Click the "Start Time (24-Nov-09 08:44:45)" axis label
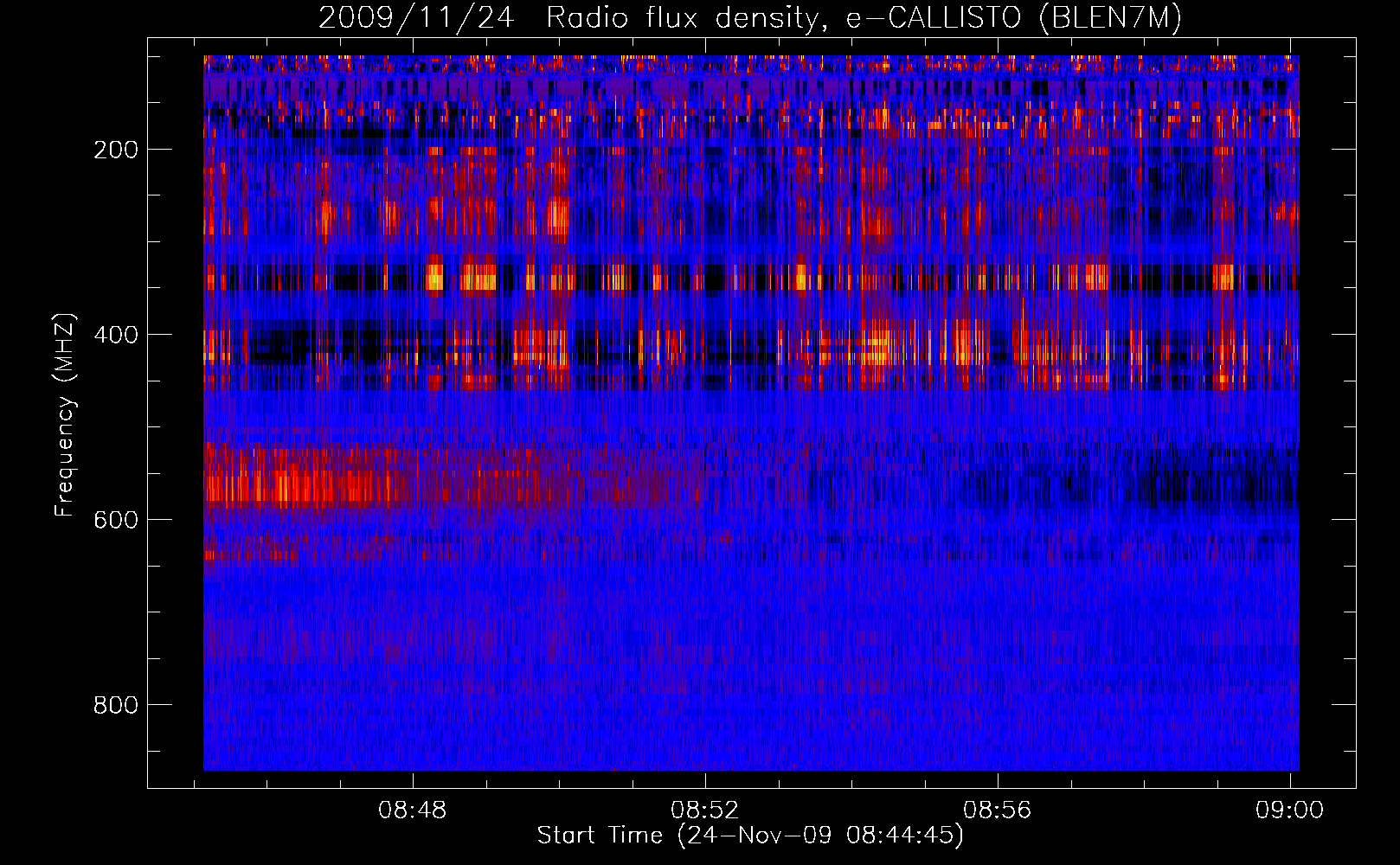Screen dimensions: 1400x865 750,836
